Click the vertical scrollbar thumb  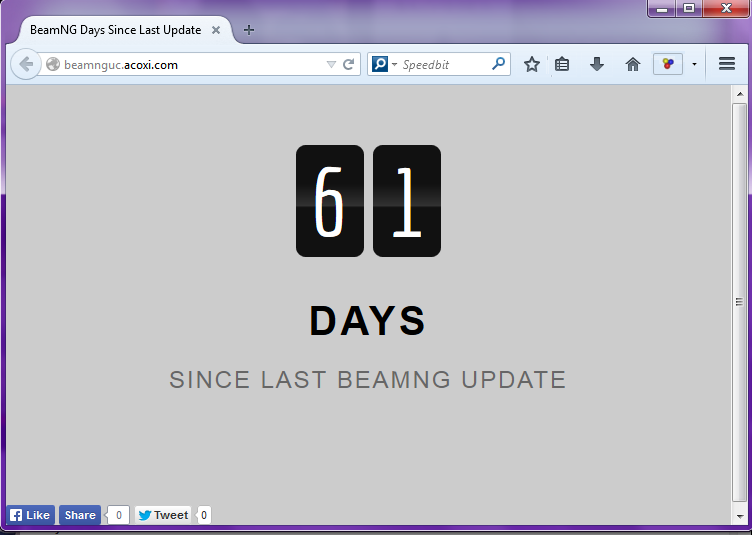[739, 302]
